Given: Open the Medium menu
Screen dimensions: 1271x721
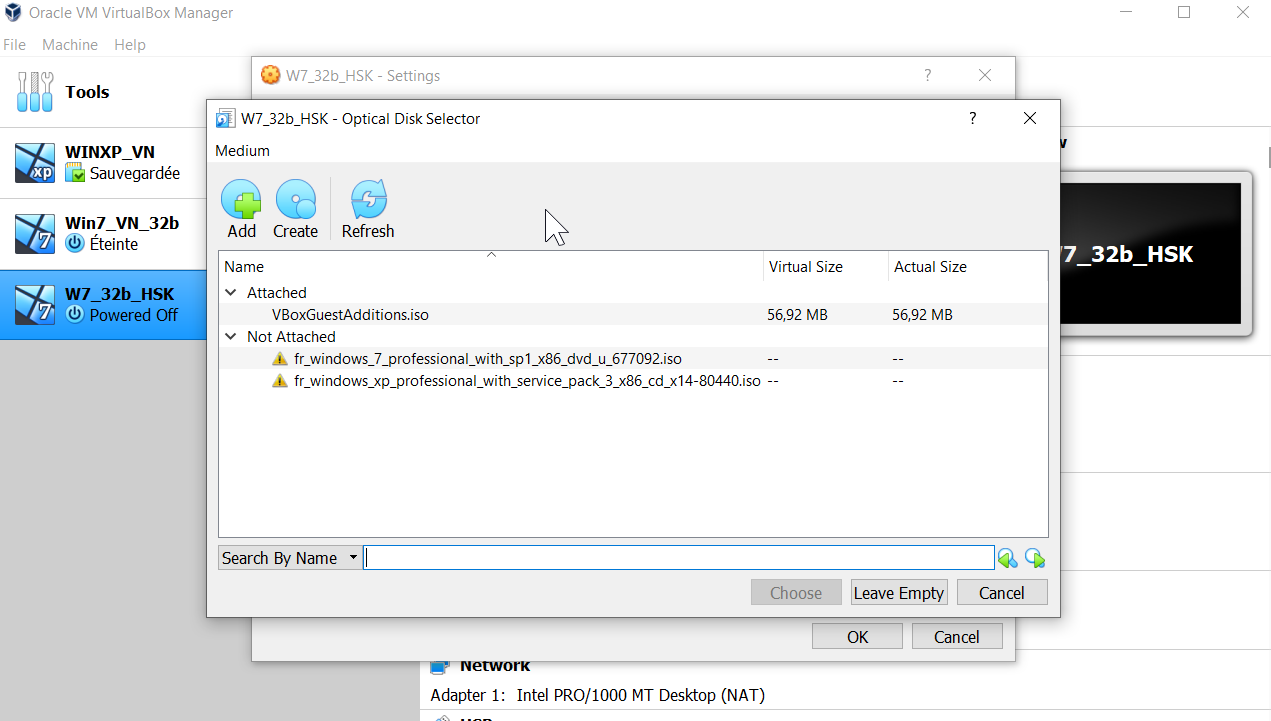Looking at the screenshot, I should click(x=243, y=151).
